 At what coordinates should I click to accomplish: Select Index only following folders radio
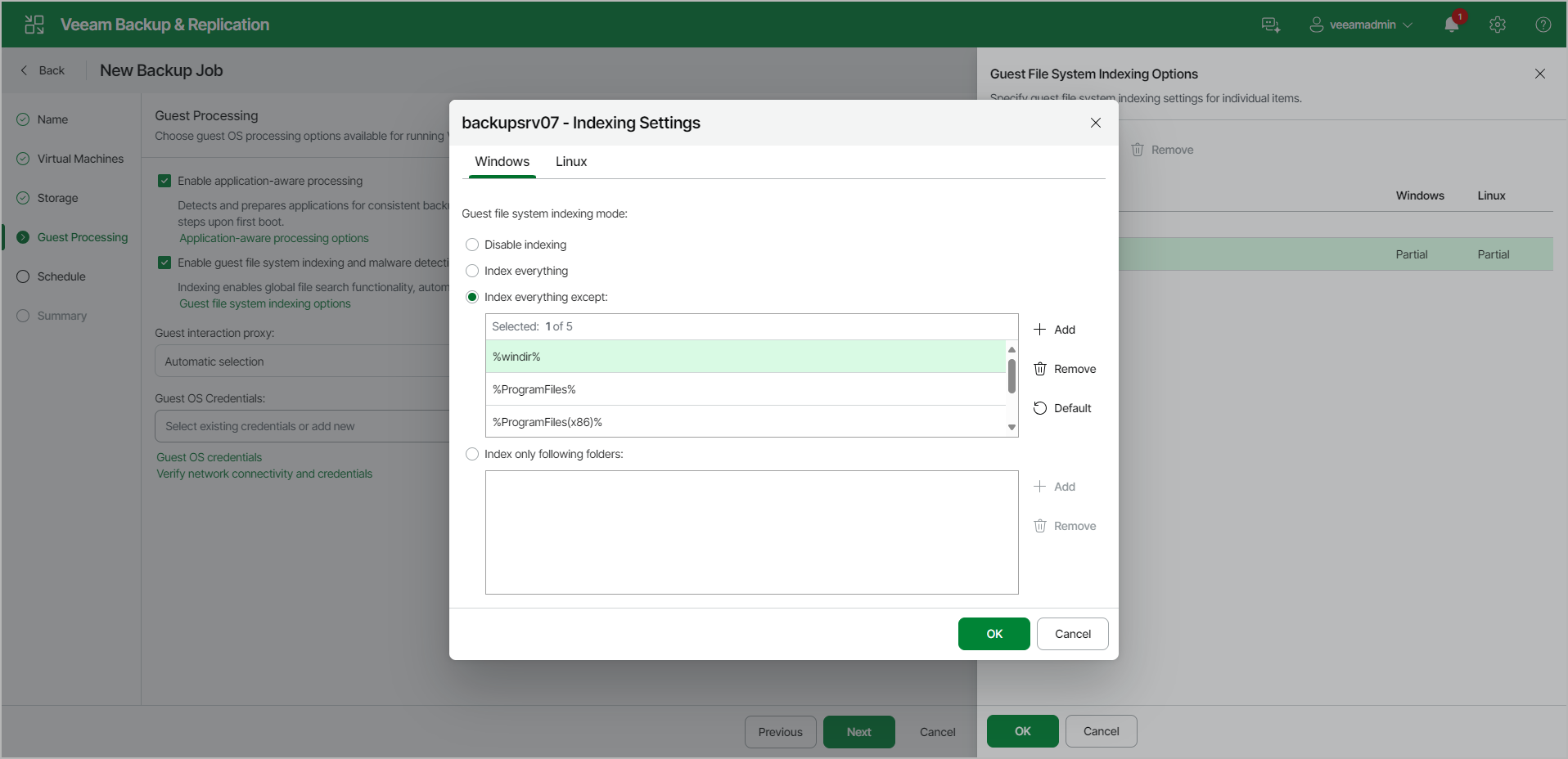pos(472,454)
